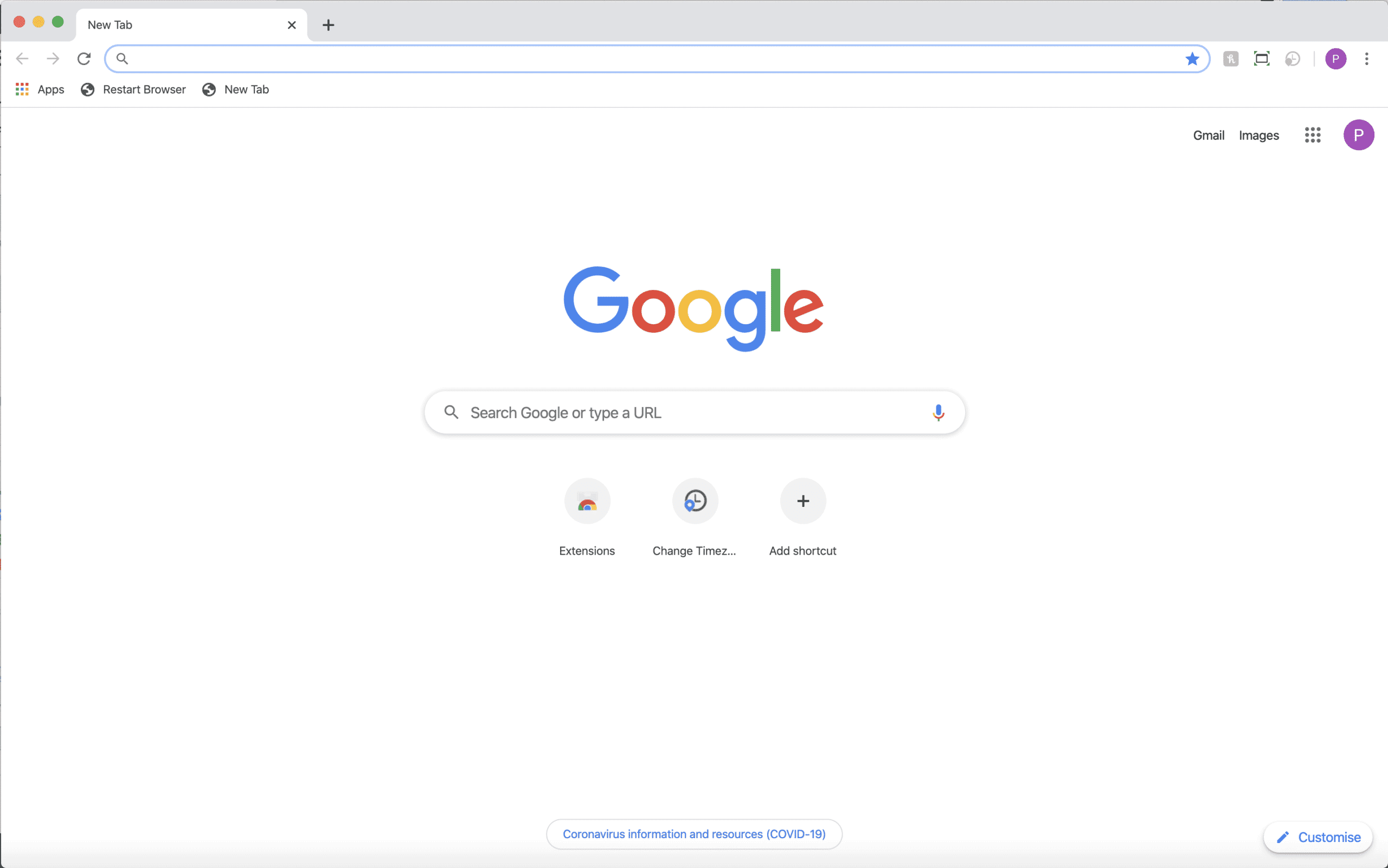Open Gmail link in top right
The height and width of the screenshot is (868, 1388).
pos(1209,135)
